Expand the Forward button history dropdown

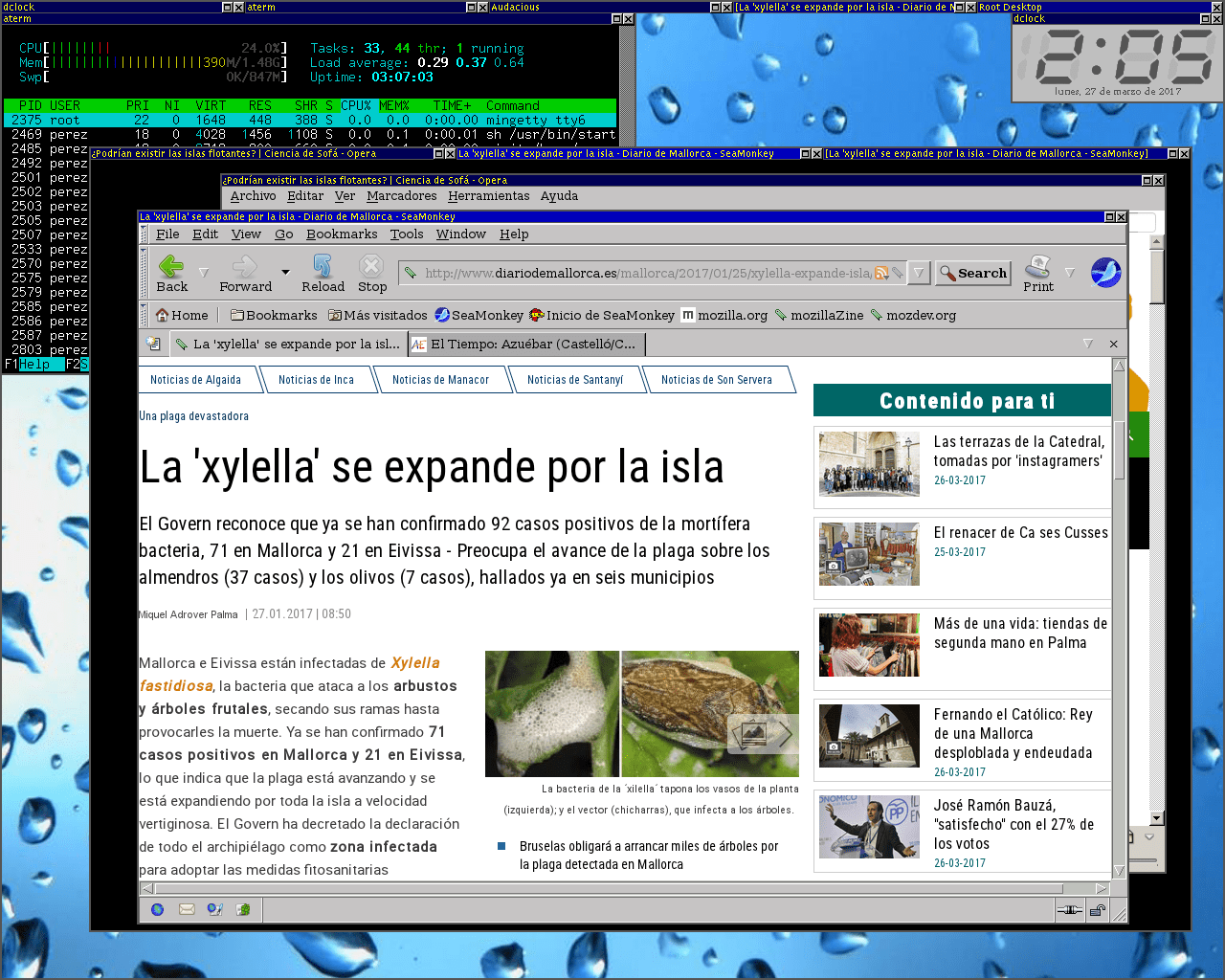(x=285, y=273)
